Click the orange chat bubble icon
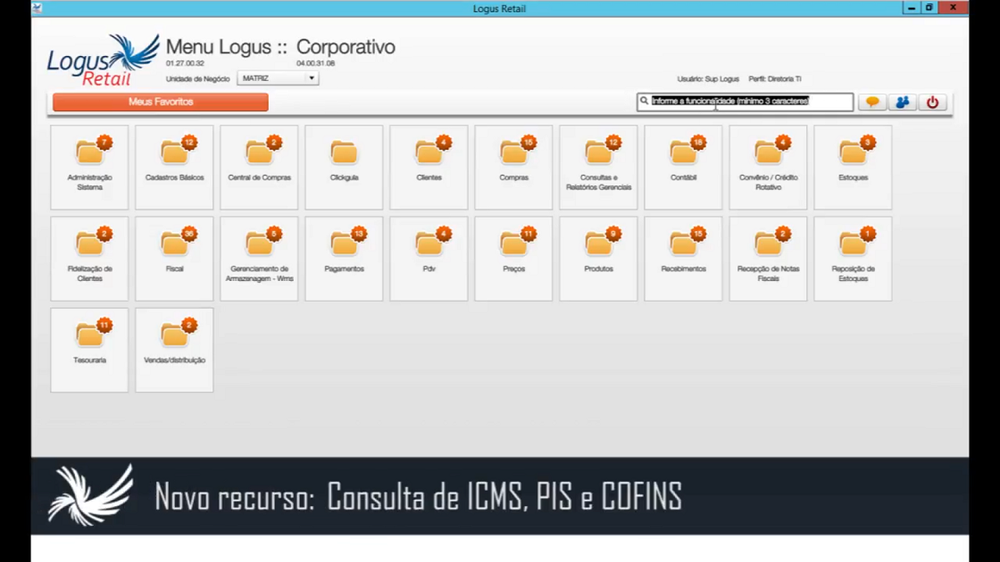1000x562 pixels. 872,102
